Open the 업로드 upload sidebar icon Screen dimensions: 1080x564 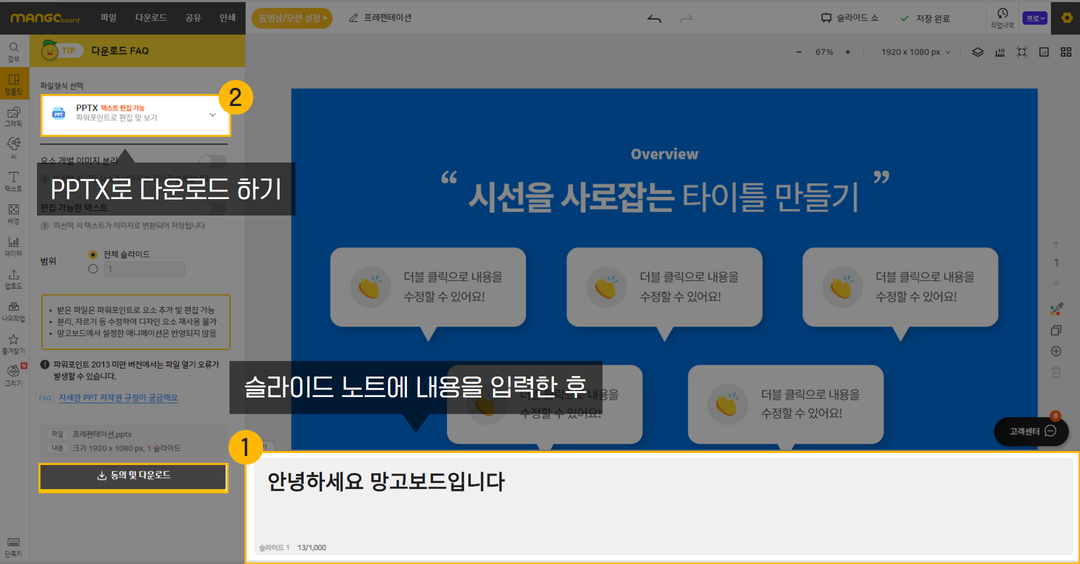click(14, 279)
